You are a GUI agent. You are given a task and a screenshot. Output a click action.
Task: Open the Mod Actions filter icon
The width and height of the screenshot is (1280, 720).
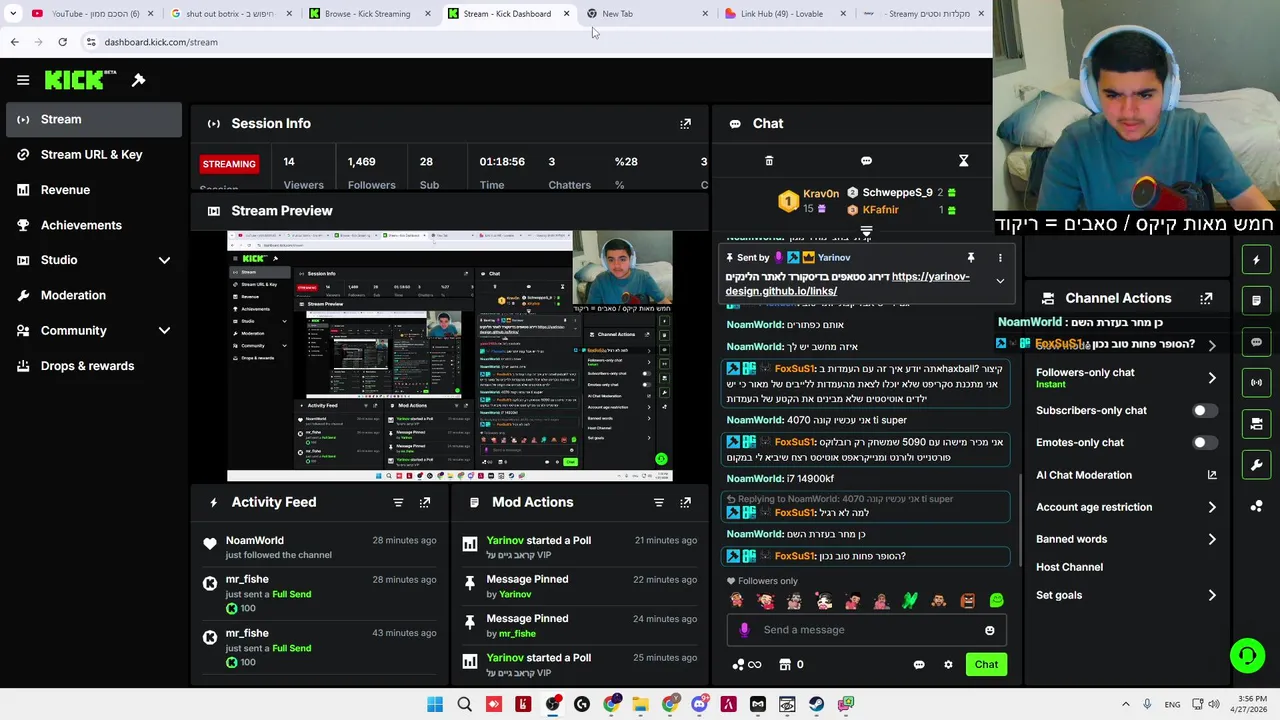659,502
